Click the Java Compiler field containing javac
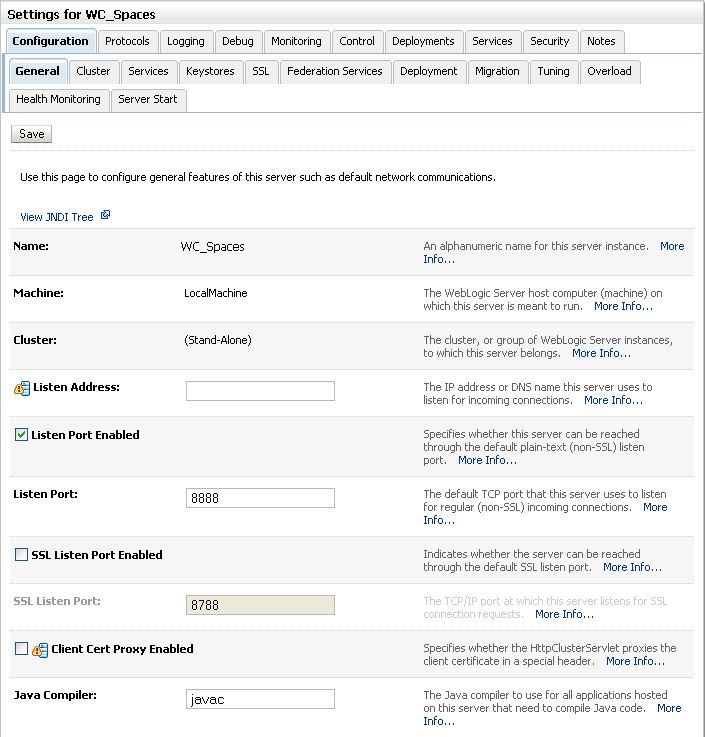Screen dimensions: 705x737 [260, 699]
